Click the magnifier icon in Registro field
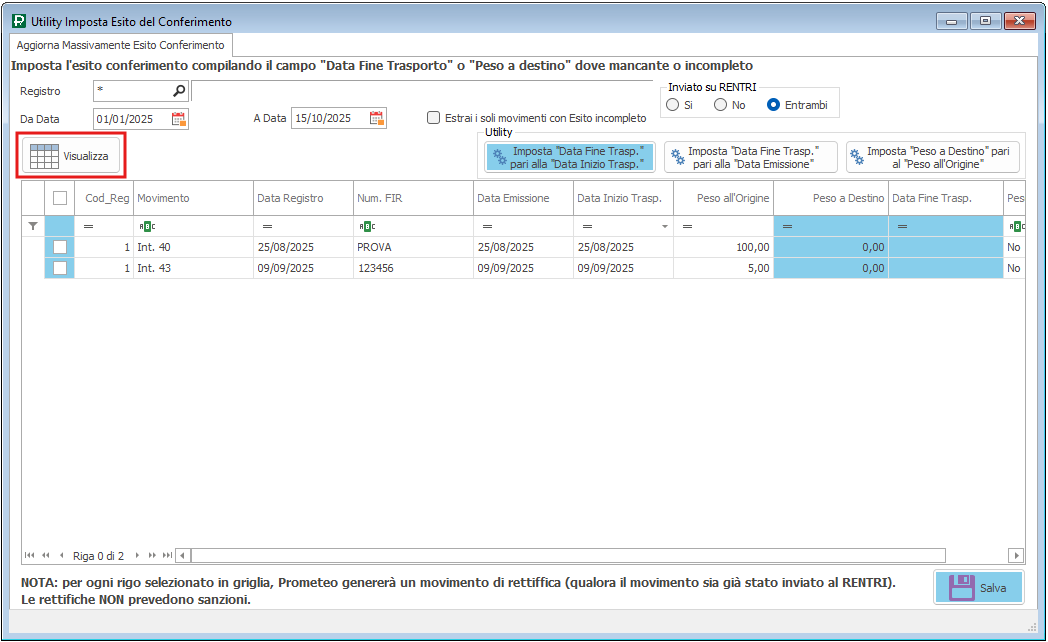This screenshot has width=1048, height=642. [179, 91]
